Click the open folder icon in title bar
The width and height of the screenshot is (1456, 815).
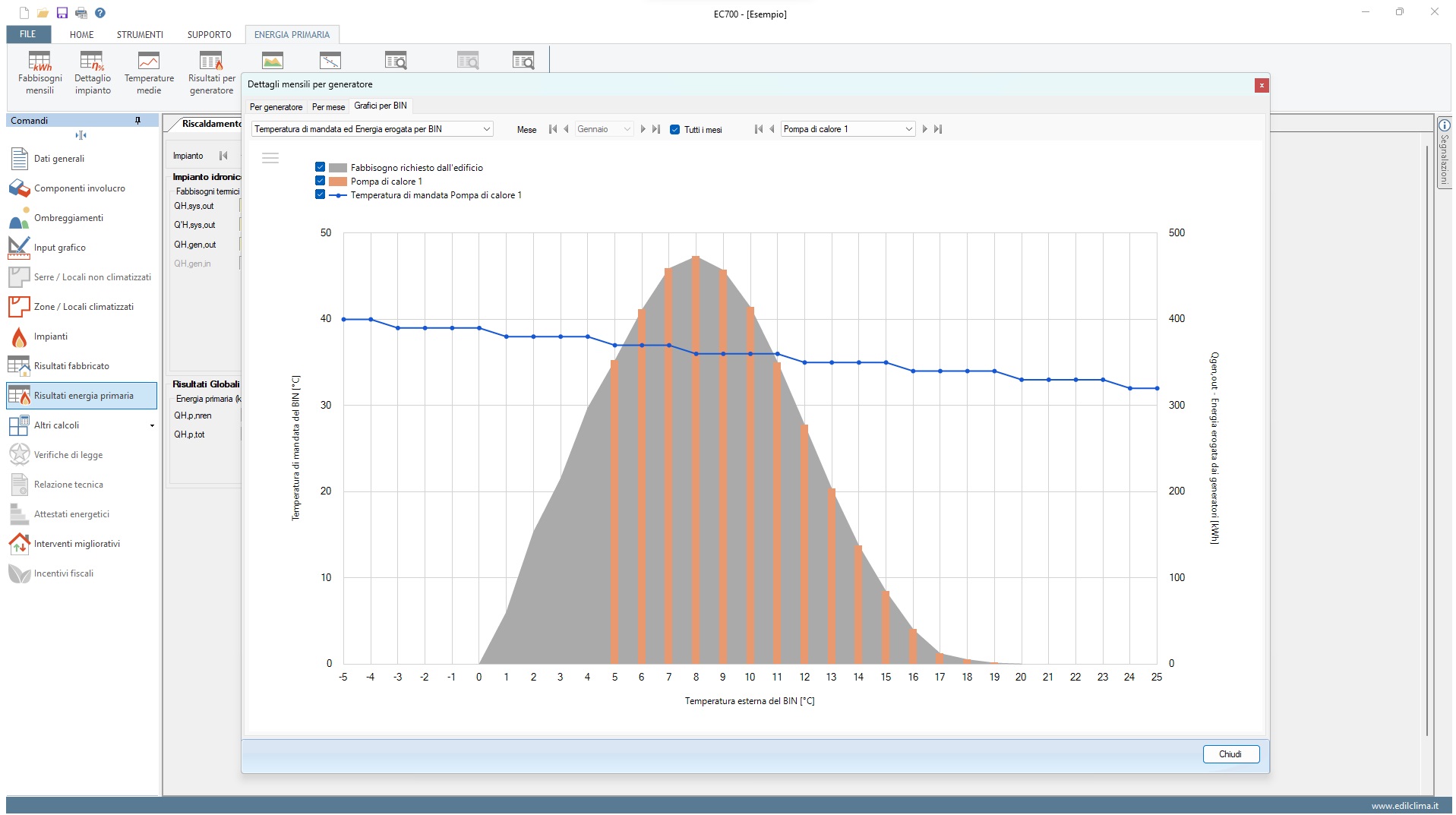tap(43, 13)
